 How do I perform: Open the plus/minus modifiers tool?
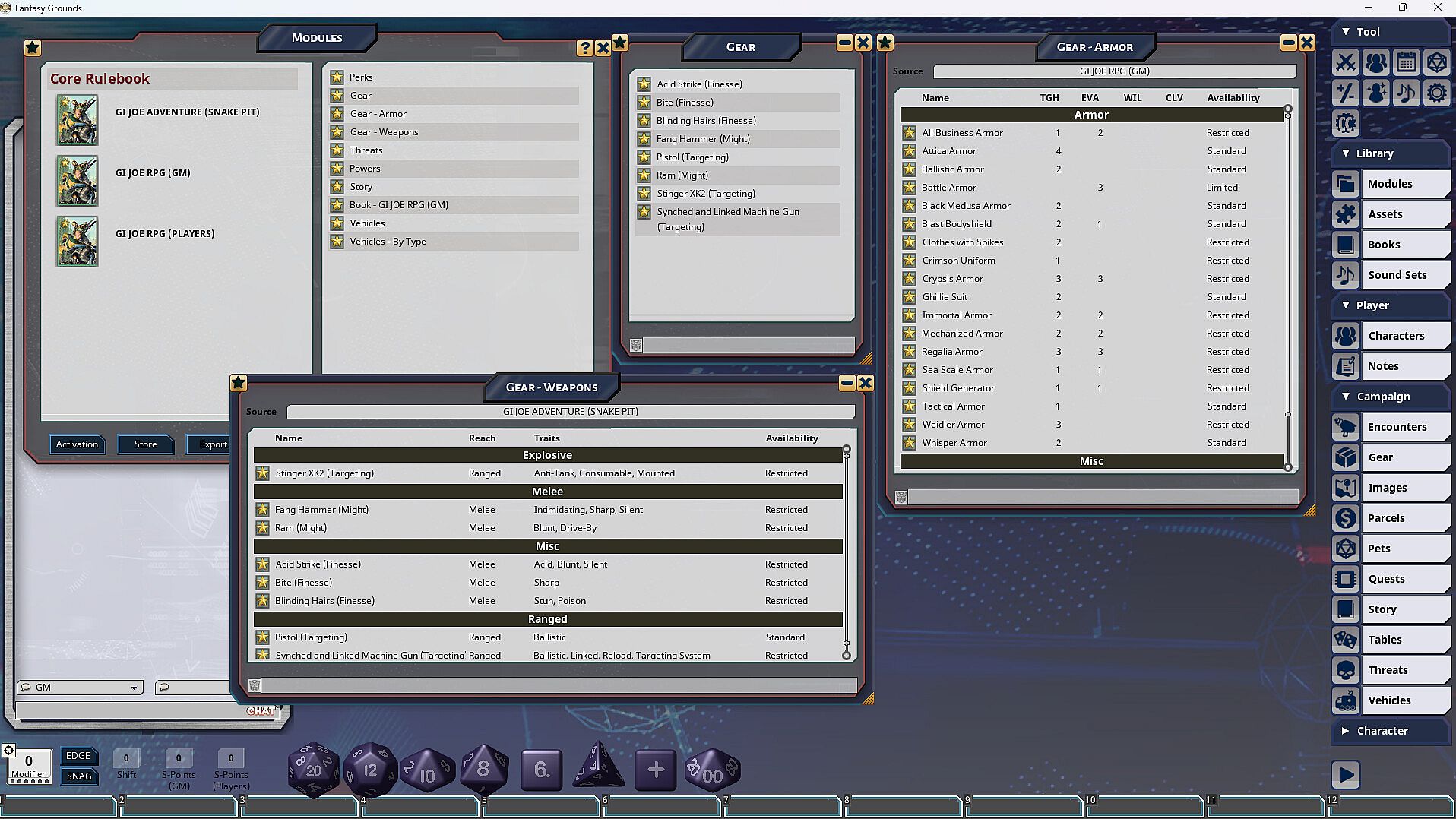pyautogui.click(x=1345, y=93)
